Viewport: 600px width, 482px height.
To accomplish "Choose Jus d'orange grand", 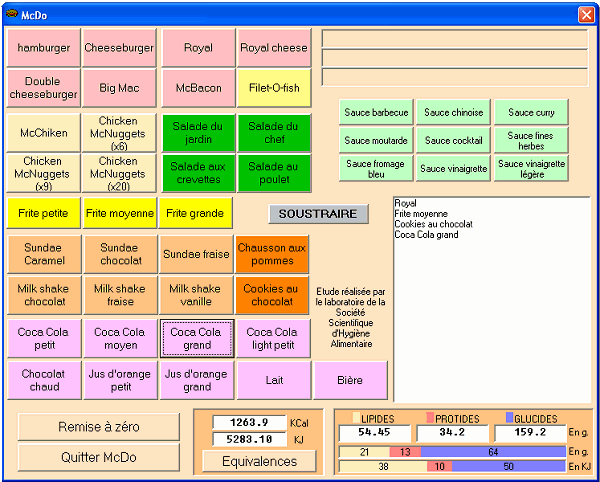I will coord(197,380).
